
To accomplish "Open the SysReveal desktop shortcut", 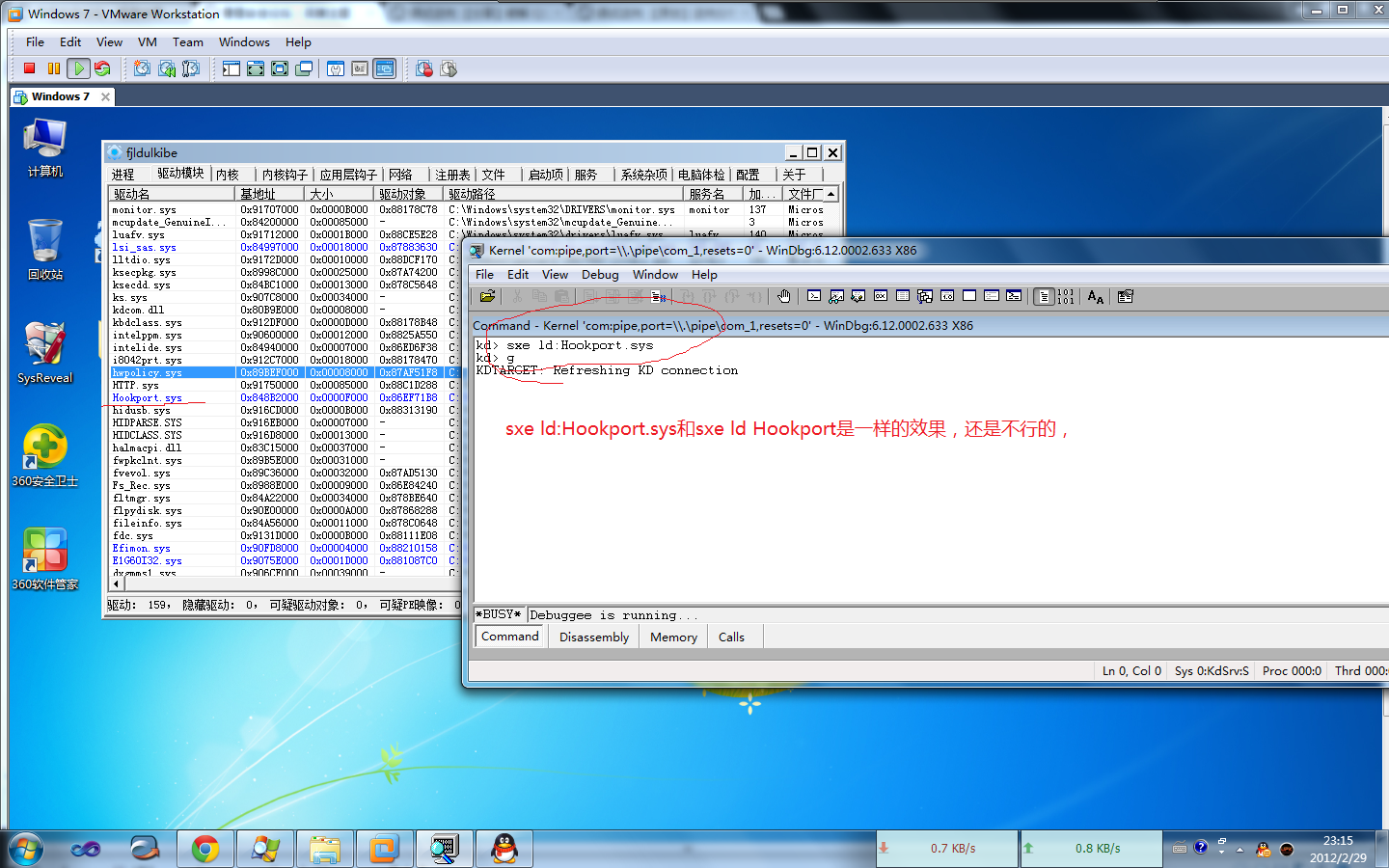I will tap(45, 353).
